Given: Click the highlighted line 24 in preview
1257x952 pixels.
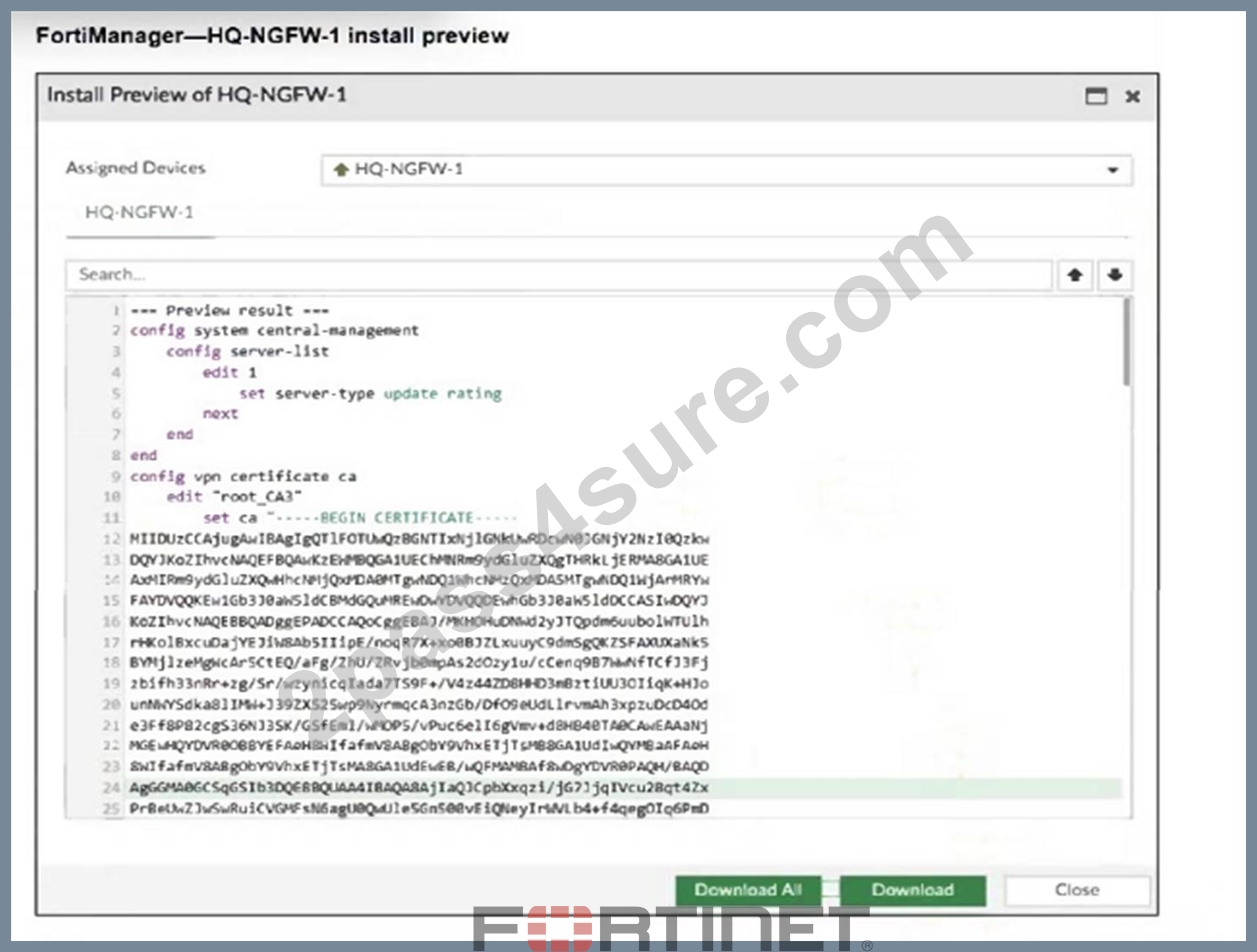Looking at the screenshot, I should (x=625, y=787).
